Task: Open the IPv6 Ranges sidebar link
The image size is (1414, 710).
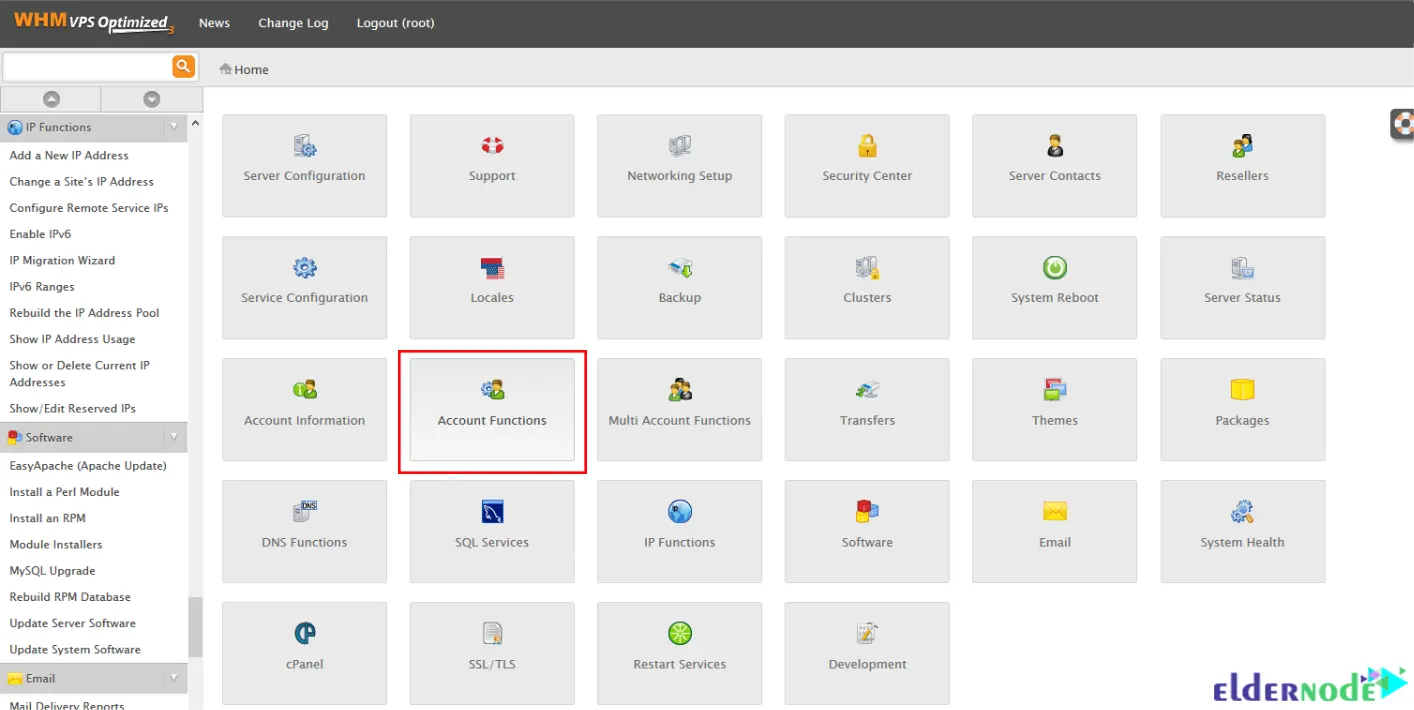Action: tap(42, 286)
